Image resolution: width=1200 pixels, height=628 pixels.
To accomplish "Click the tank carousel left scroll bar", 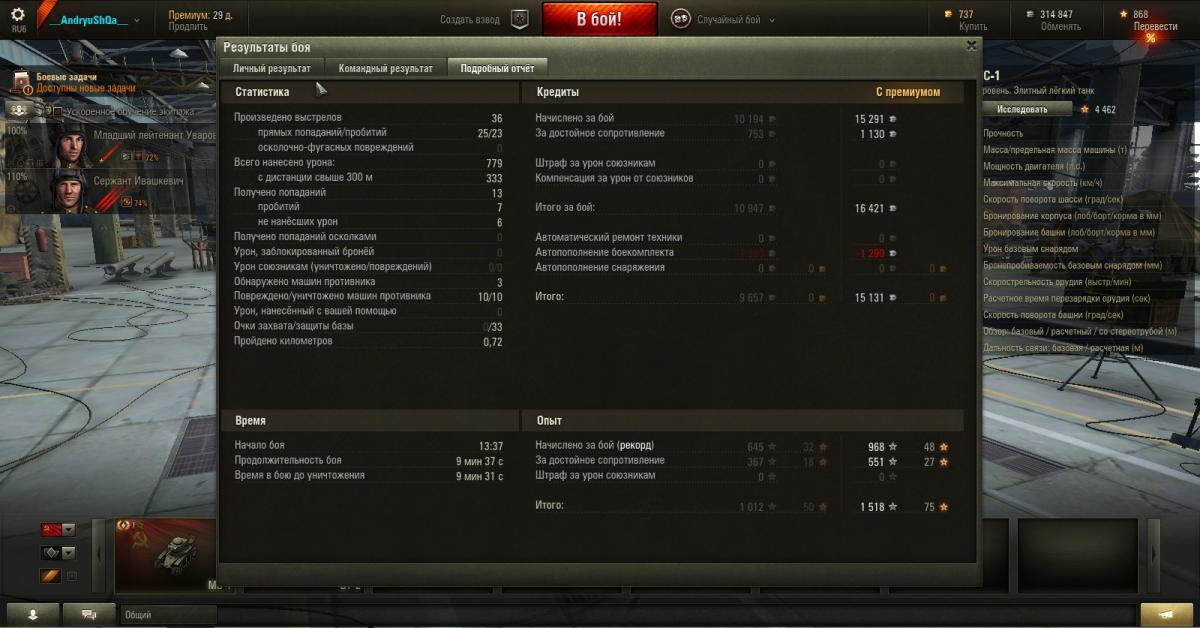I will coord(99,556).
